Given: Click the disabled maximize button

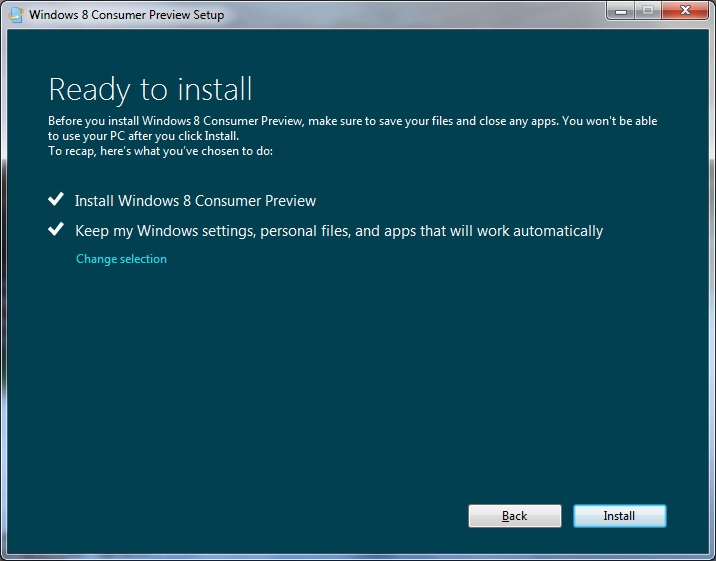Looking at the screenshot, I should [x=648, y=10].
